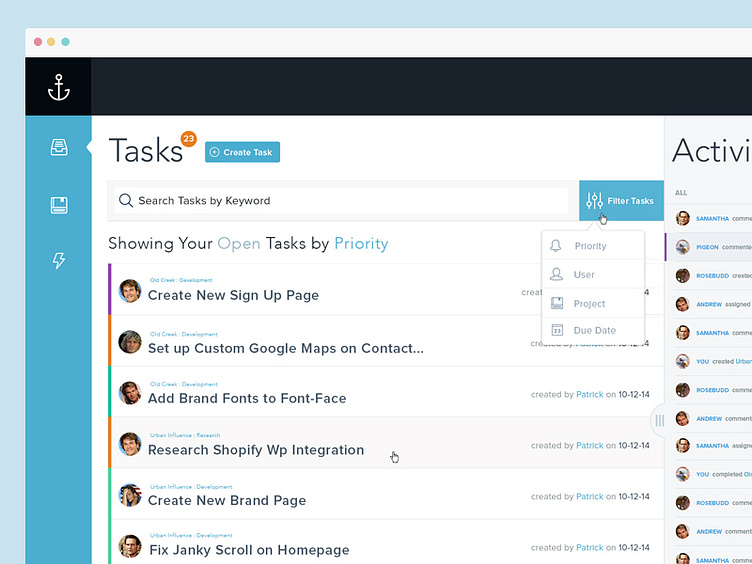
Task: Click Patrick link on Create New Brand Page row
Action: tap(589, 496)
